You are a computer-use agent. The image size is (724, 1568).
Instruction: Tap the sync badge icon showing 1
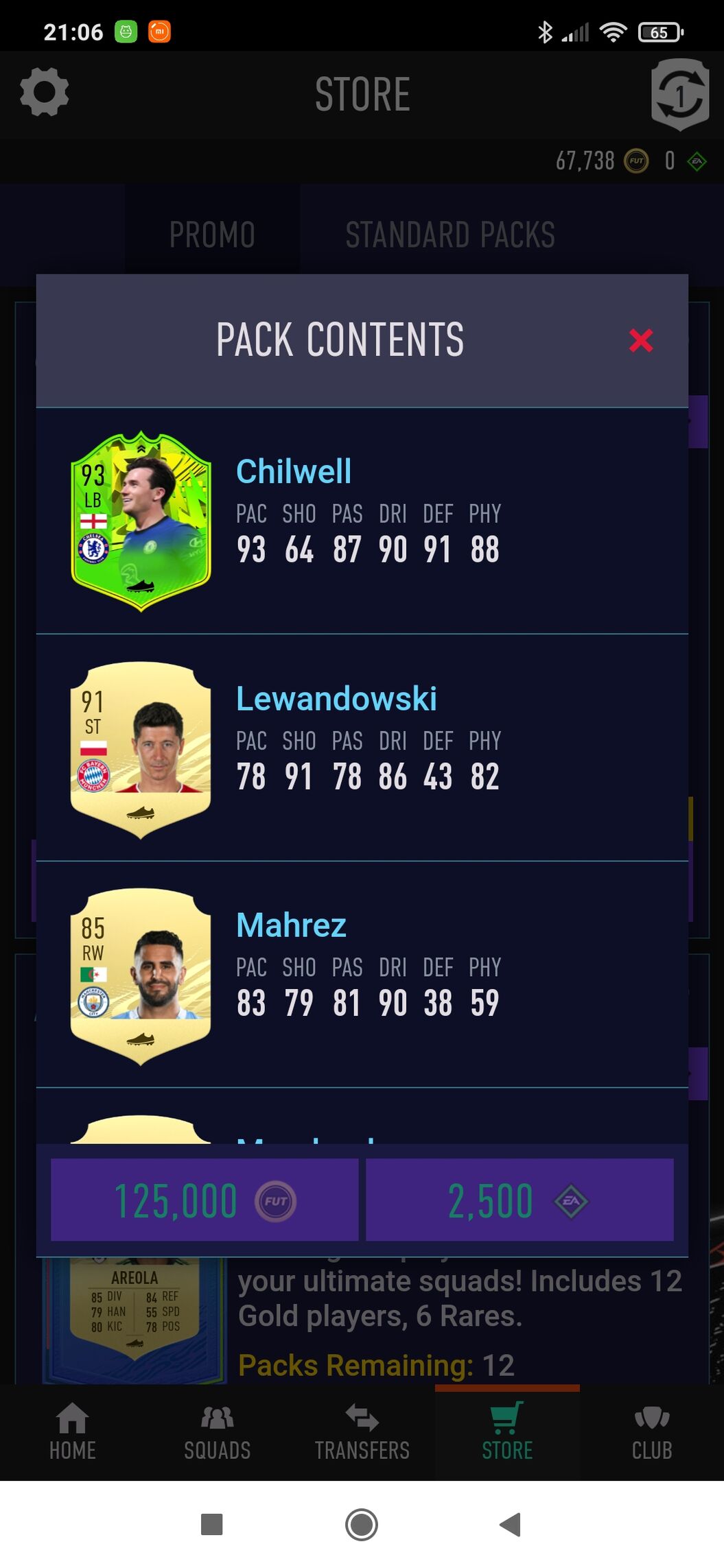click(679, 95)
